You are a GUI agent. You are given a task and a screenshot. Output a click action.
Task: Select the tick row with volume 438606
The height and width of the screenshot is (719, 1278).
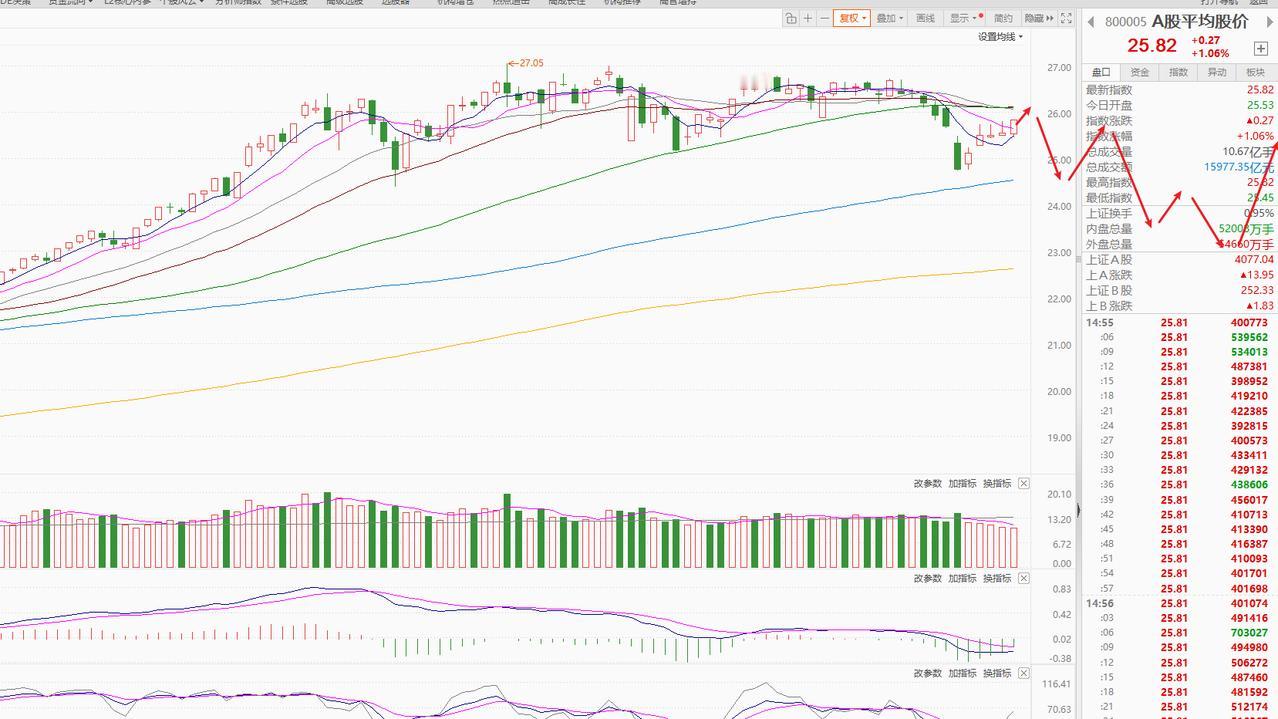tap(1180, 485)
